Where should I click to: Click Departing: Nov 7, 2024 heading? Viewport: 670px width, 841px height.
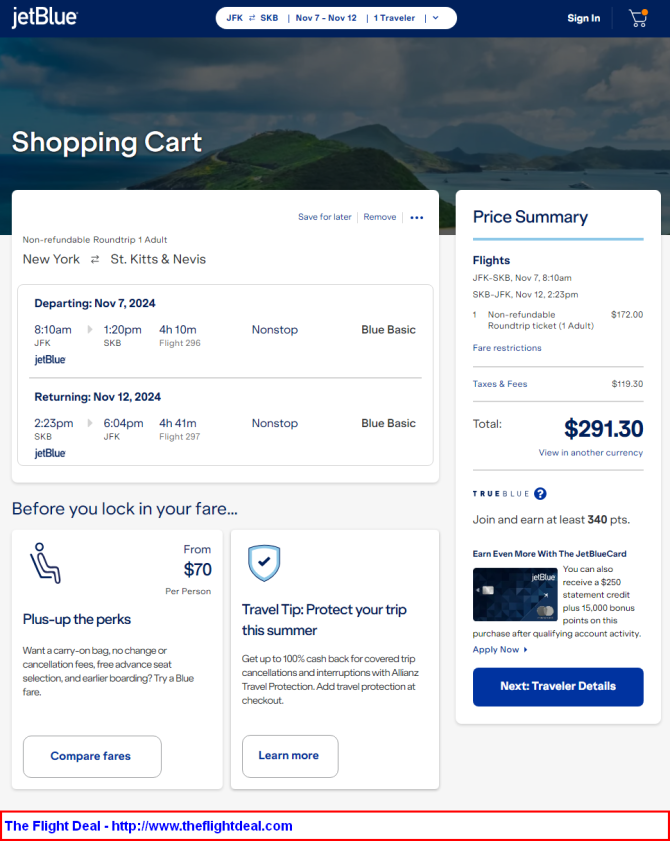[95, 303]
